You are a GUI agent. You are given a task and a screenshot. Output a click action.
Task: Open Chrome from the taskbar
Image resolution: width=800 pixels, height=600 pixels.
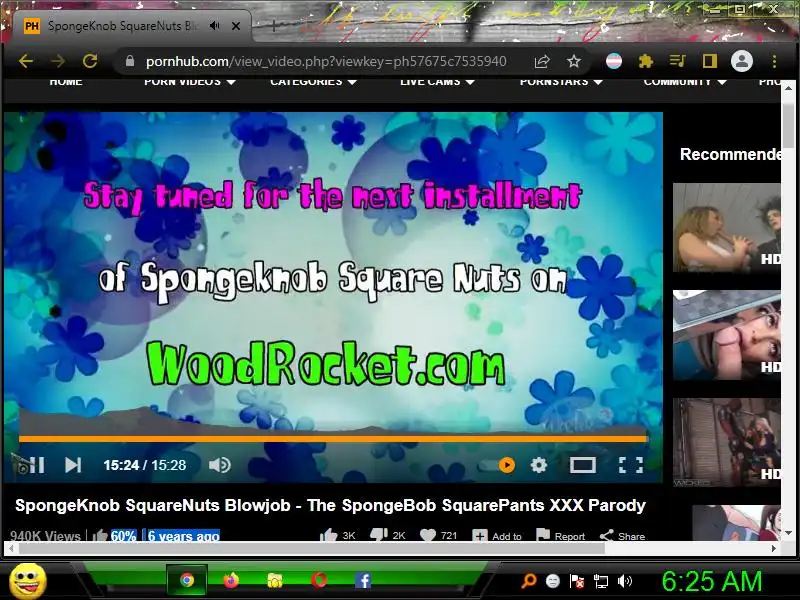(187, 581)
